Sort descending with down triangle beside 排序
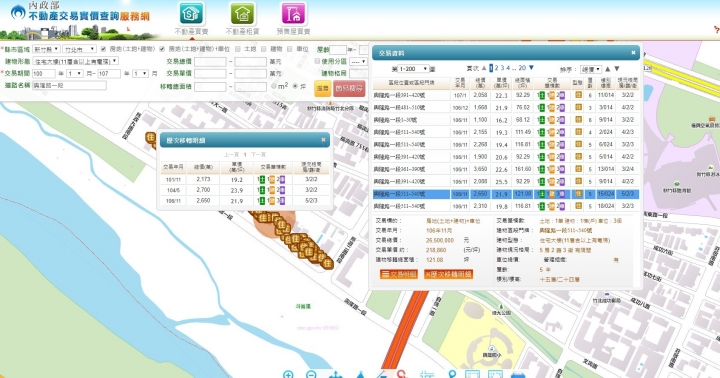The image size is (720, 378). tap(617, 69)
